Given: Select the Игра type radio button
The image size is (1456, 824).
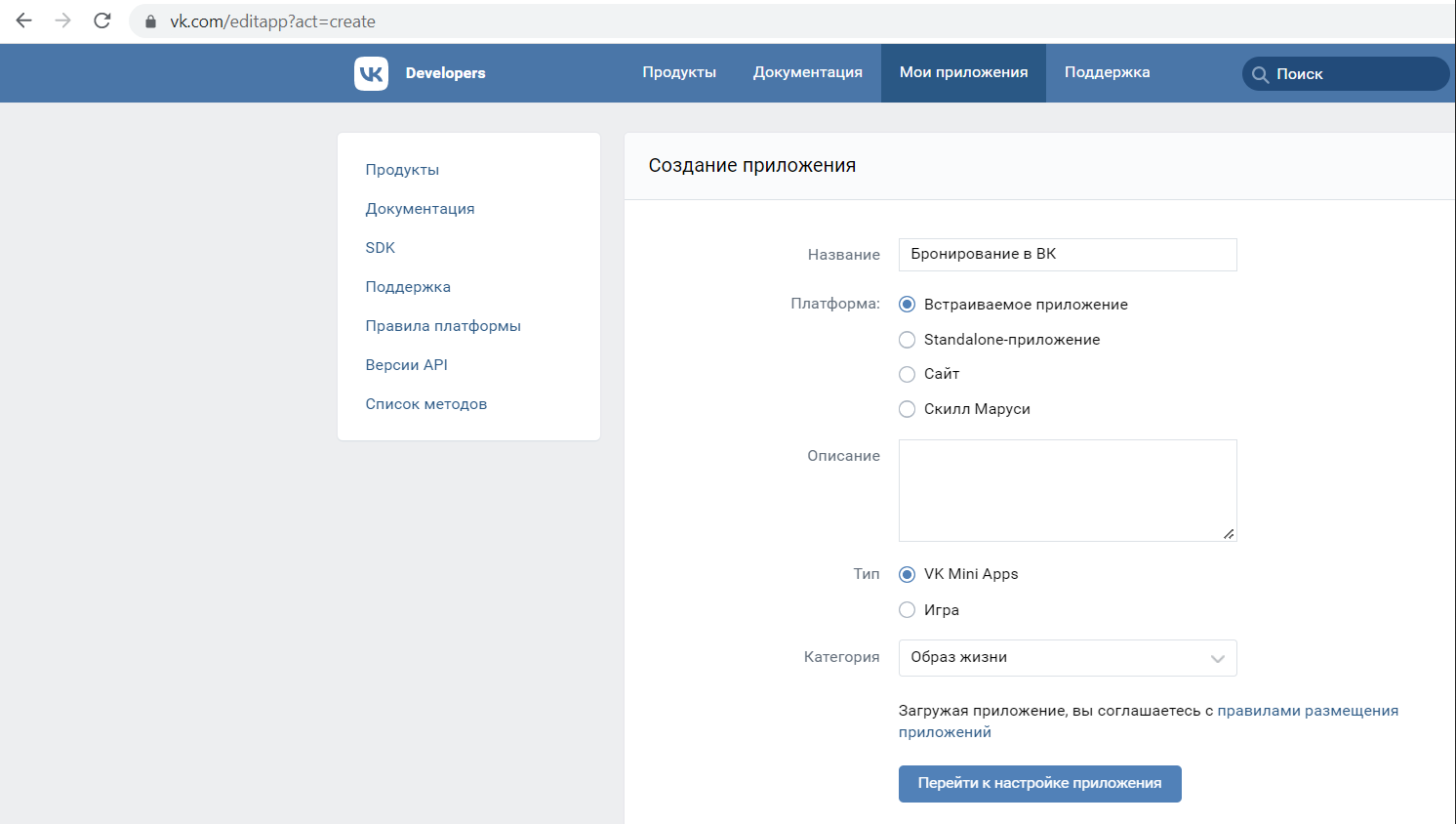Looking at the screenshot, I should (907, 610).
